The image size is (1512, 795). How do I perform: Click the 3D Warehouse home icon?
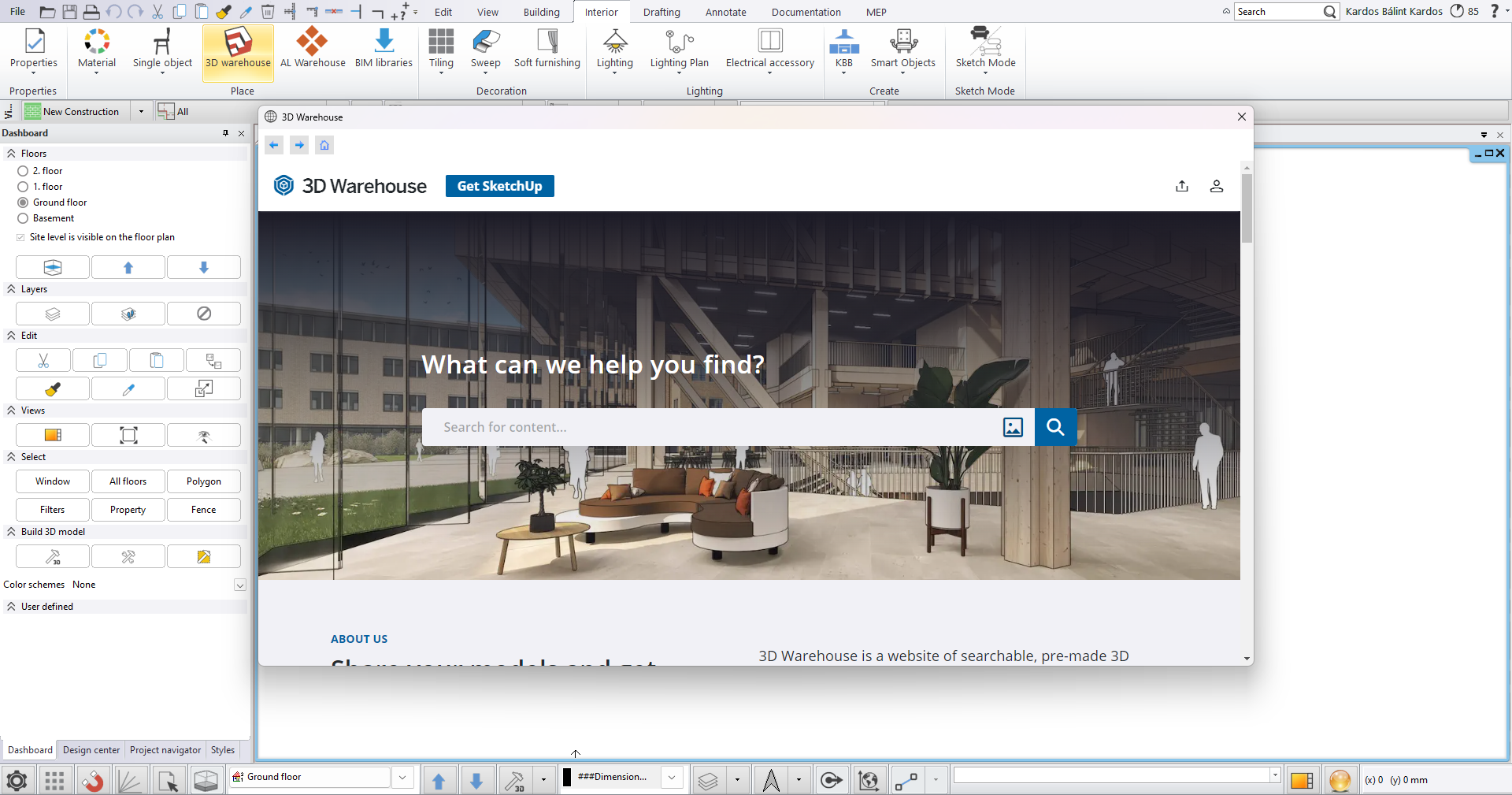pyautogui.click(x=324, y=145)
